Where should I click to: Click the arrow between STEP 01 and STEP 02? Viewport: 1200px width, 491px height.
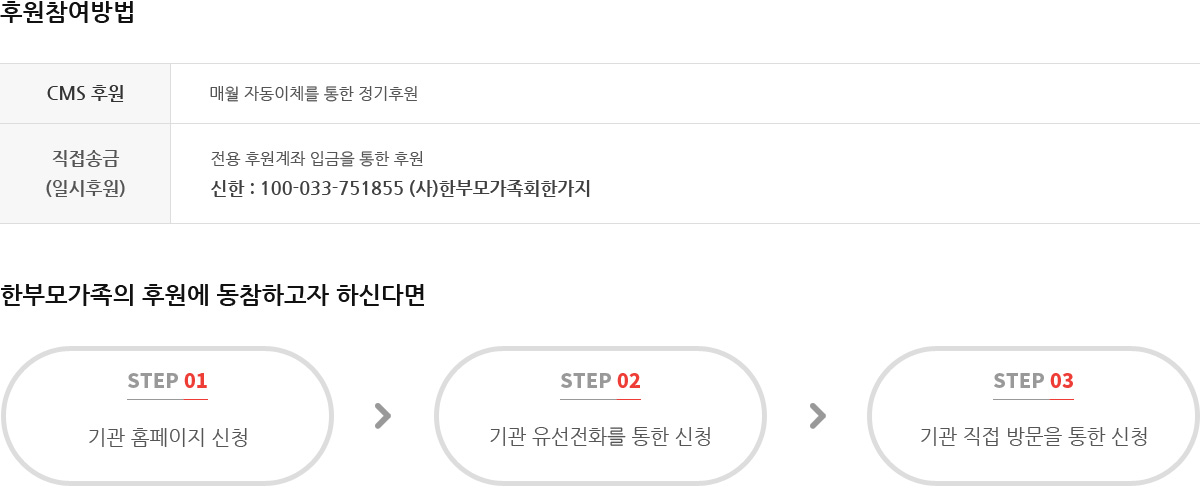pos(382,416)
